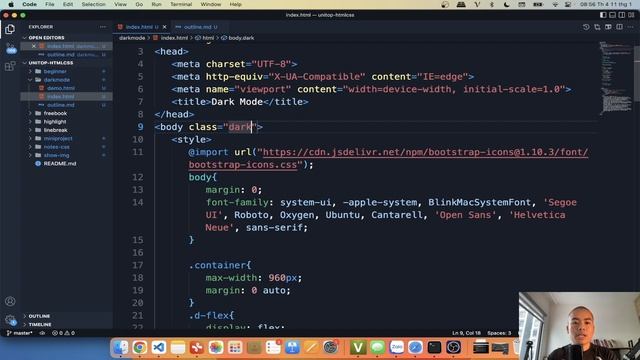
Task: Click the darkmode breadcrumb segment
Action: pyautogui.click(x=132, y=38)
